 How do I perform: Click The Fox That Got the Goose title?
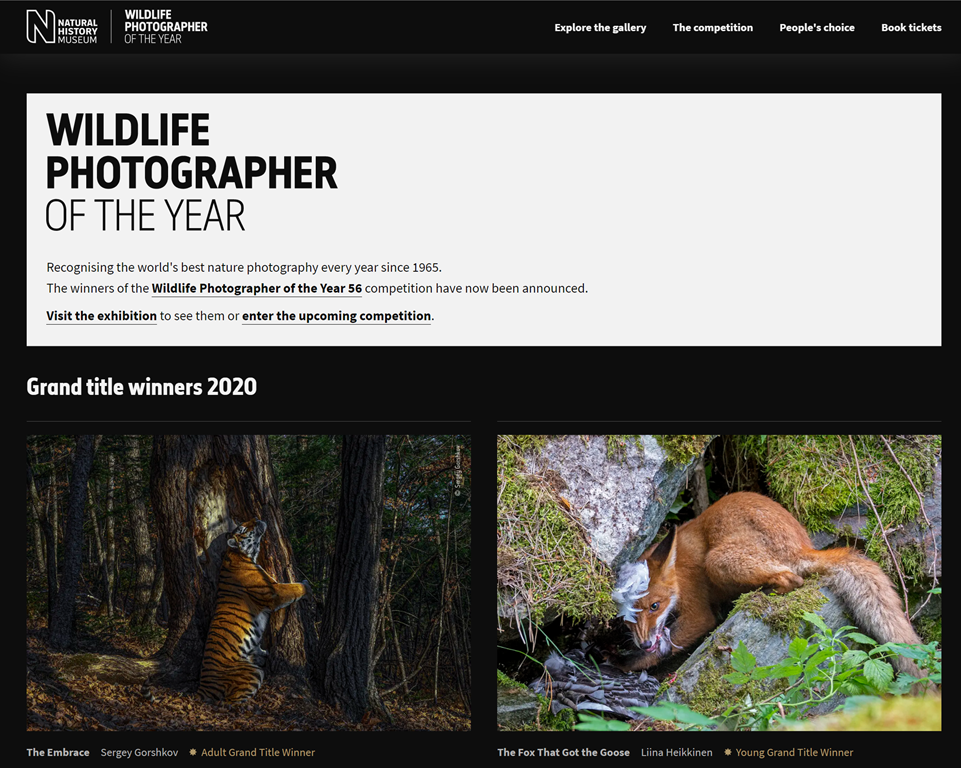coord(563,752)
